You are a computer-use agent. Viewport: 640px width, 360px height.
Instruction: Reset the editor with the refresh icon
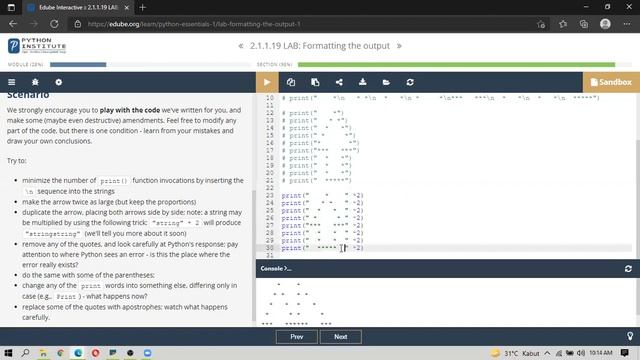(x=410, y=82)
